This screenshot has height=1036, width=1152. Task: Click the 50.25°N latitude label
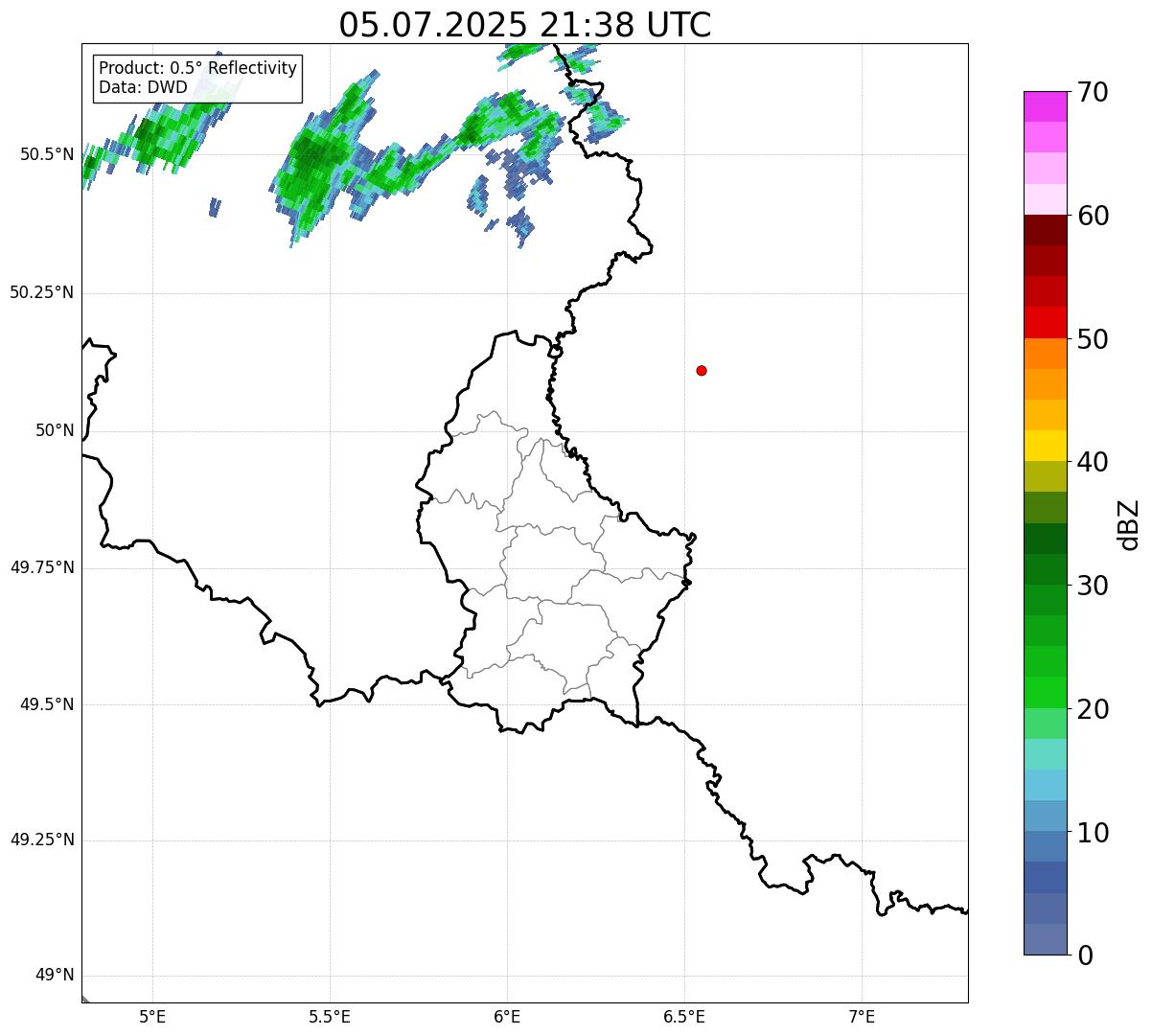coord(42,292)
